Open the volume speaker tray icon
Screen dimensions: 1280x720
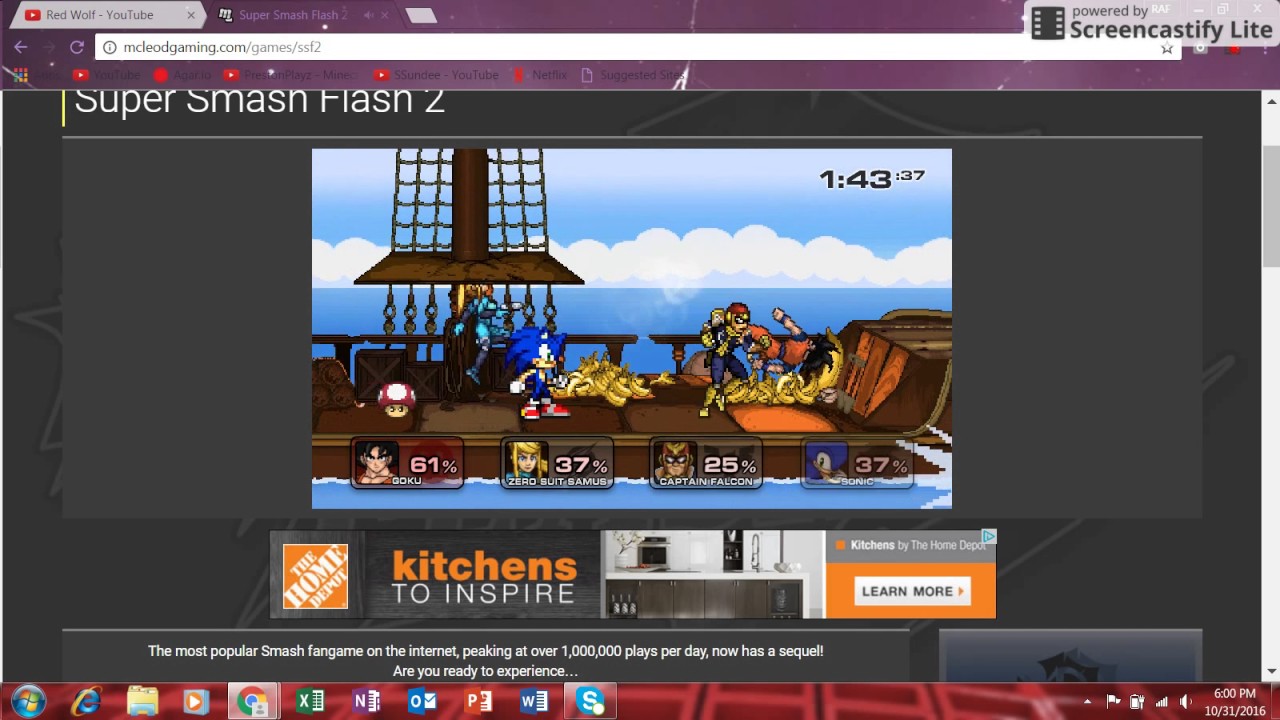tap(1186, 701)
